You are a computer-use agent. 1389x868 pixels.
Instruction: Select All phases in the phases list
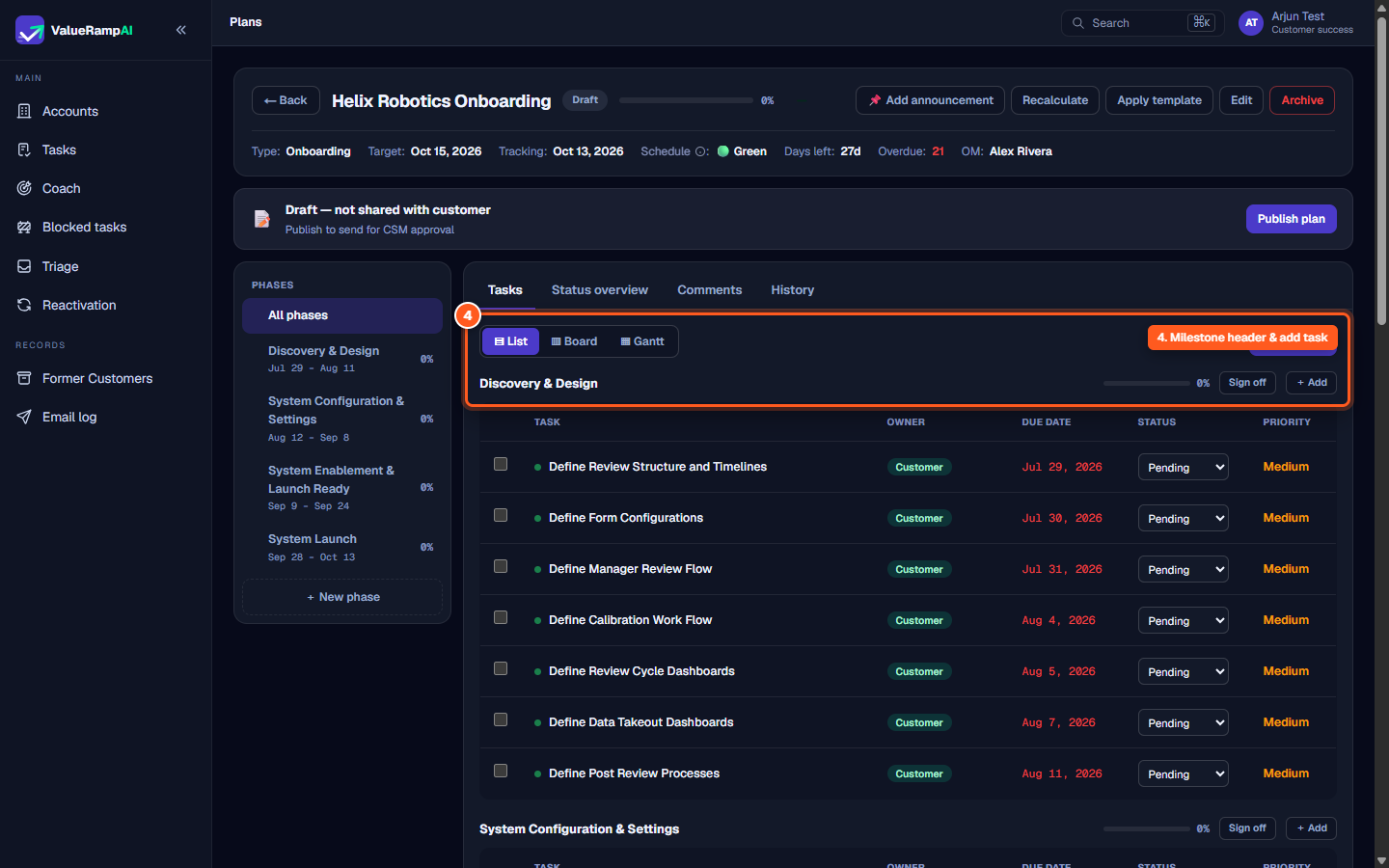(x=342, y=315)
